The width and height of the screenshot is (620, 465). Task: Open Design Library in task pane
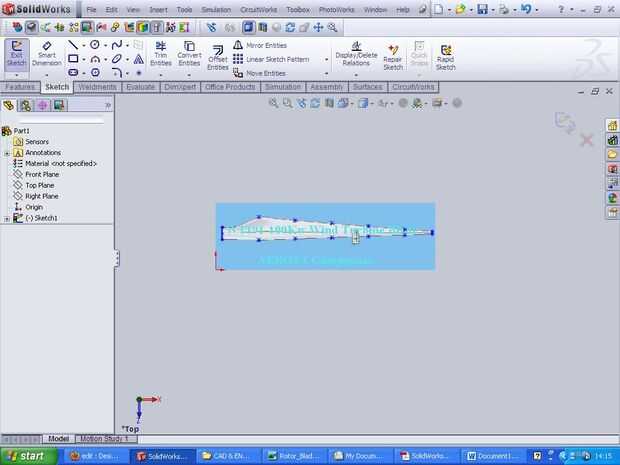click(x=612, y=140)
